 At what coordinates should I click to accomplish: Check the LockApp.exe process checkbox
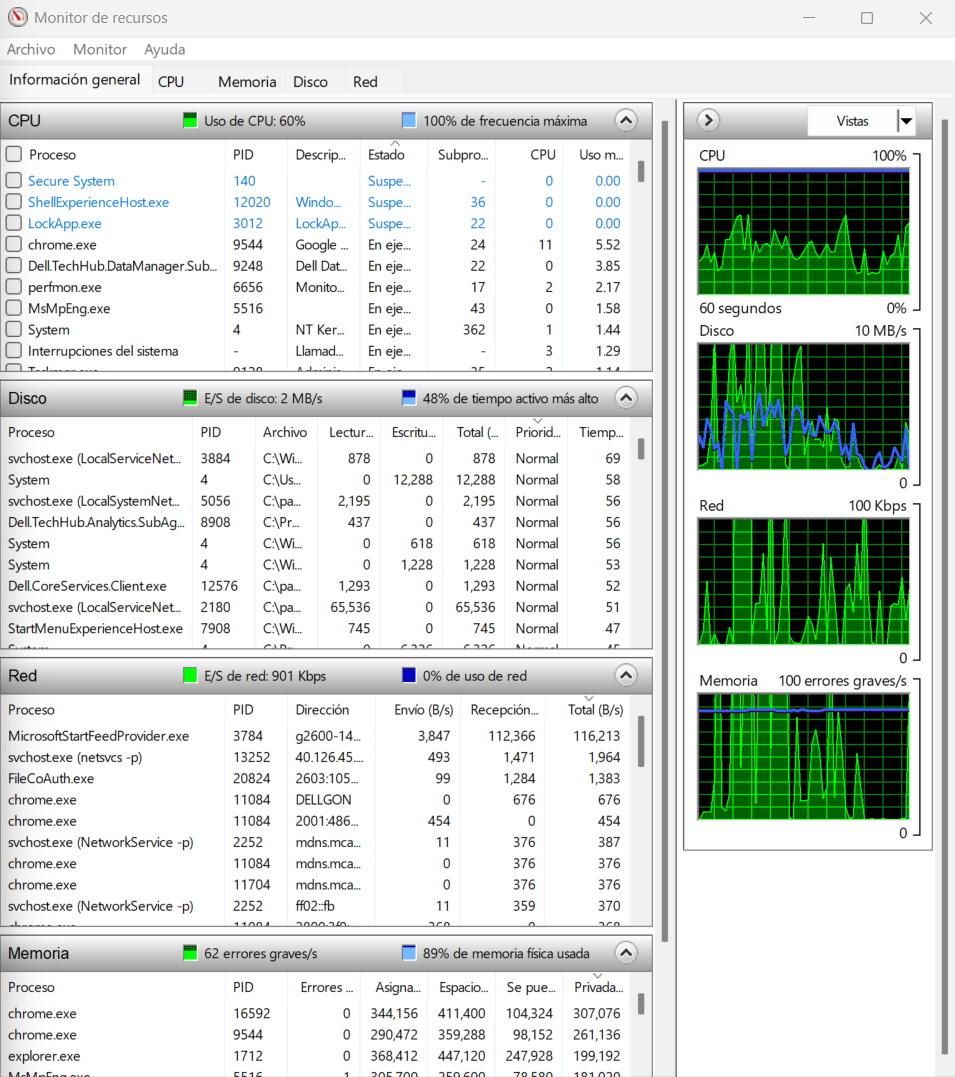pos(14,223)
